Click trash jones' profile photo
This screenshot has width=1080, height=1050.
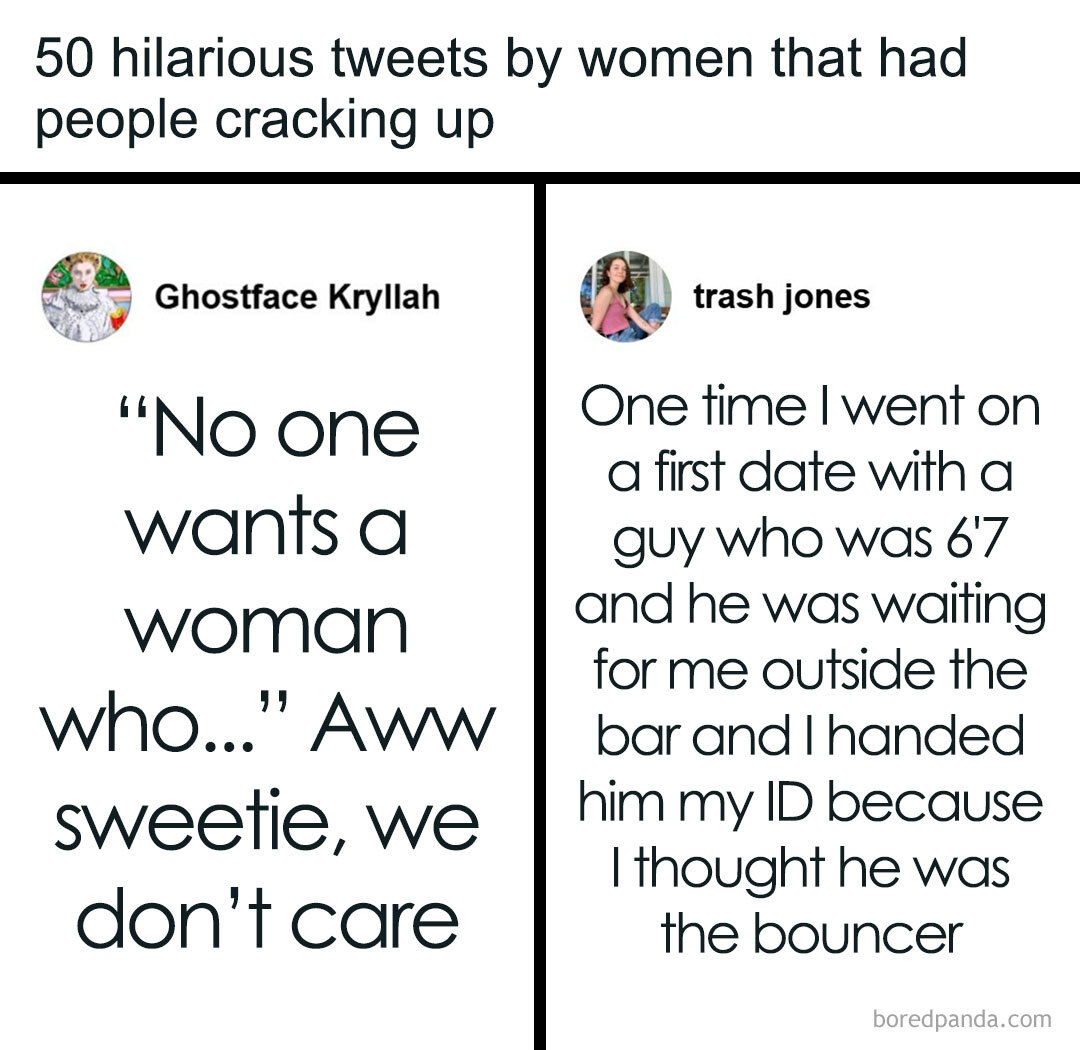click(625, 296)
